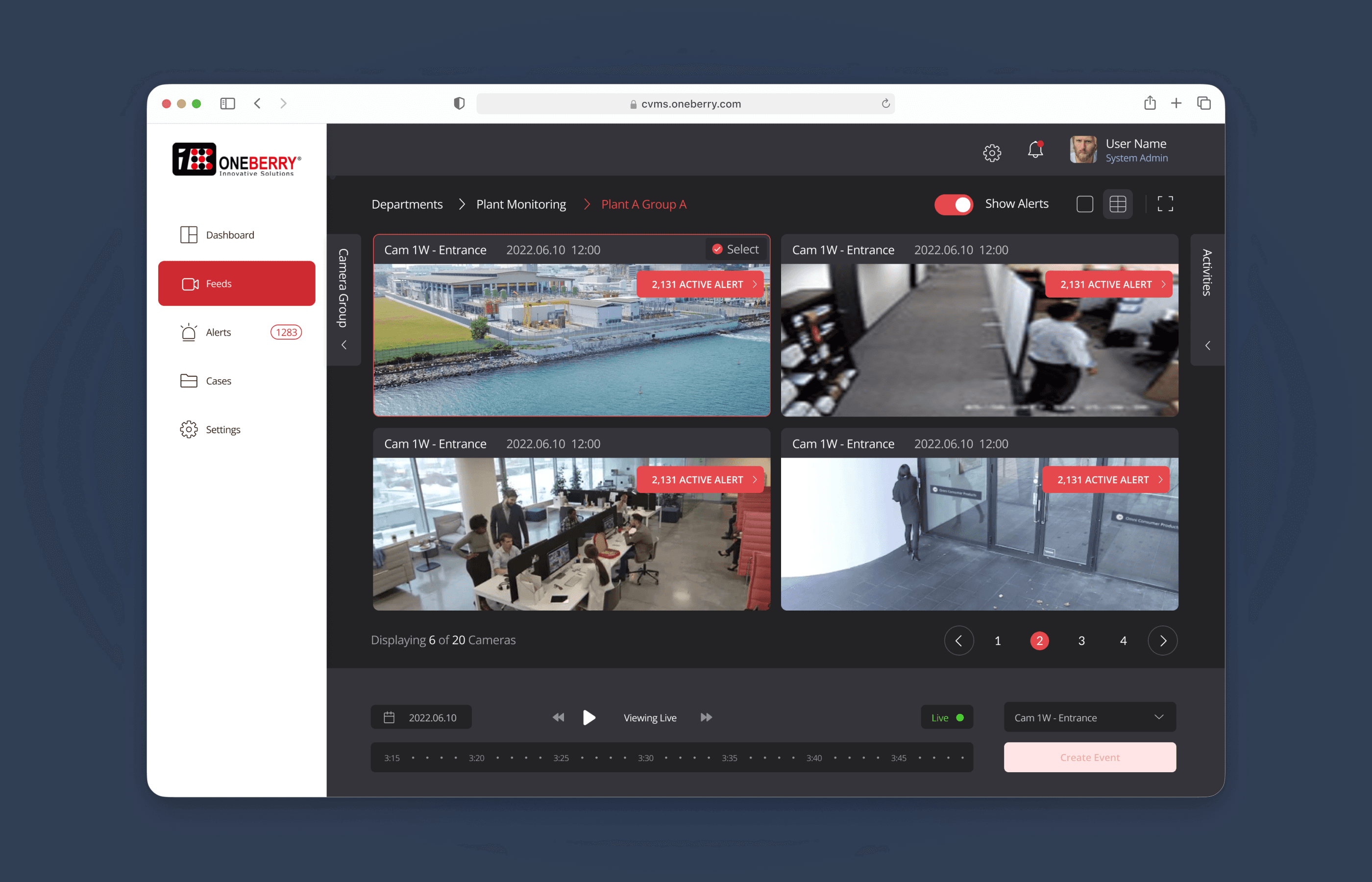1372x882 pixels.
Task: Click the User Name profile label
Action: click(1135, 144)
